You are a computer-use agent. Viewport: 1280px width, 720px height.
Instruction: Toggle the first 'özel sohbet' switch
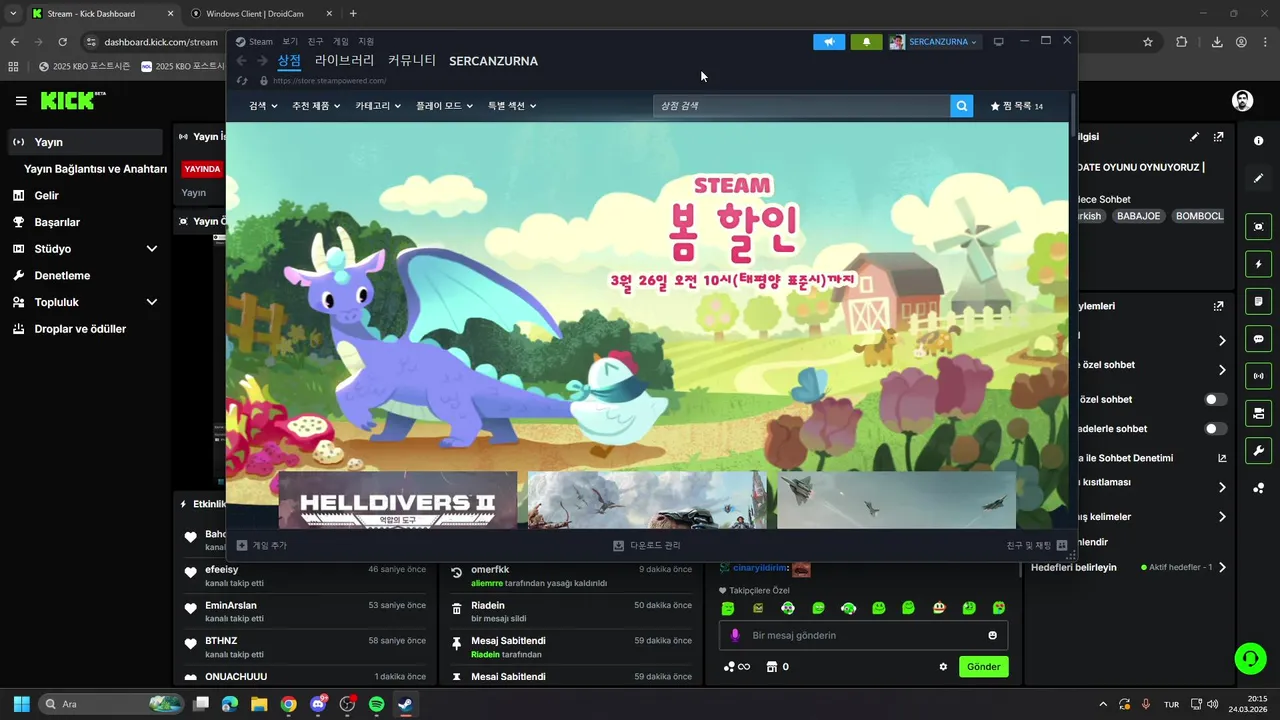pos(1215,399)
